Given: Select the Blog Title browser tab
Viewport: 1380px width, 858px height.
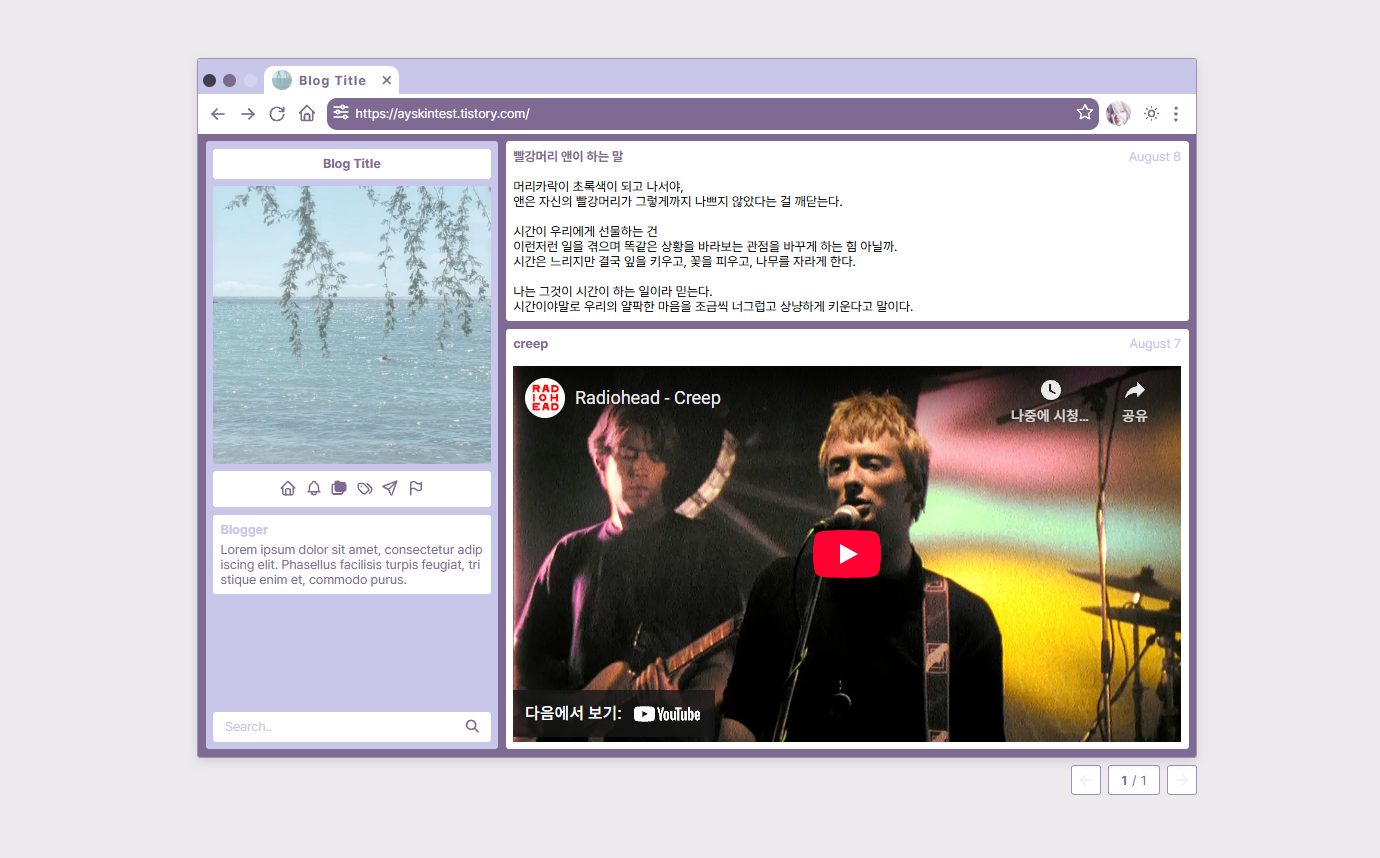Looking at the screenshot, I should coord(332,80).
